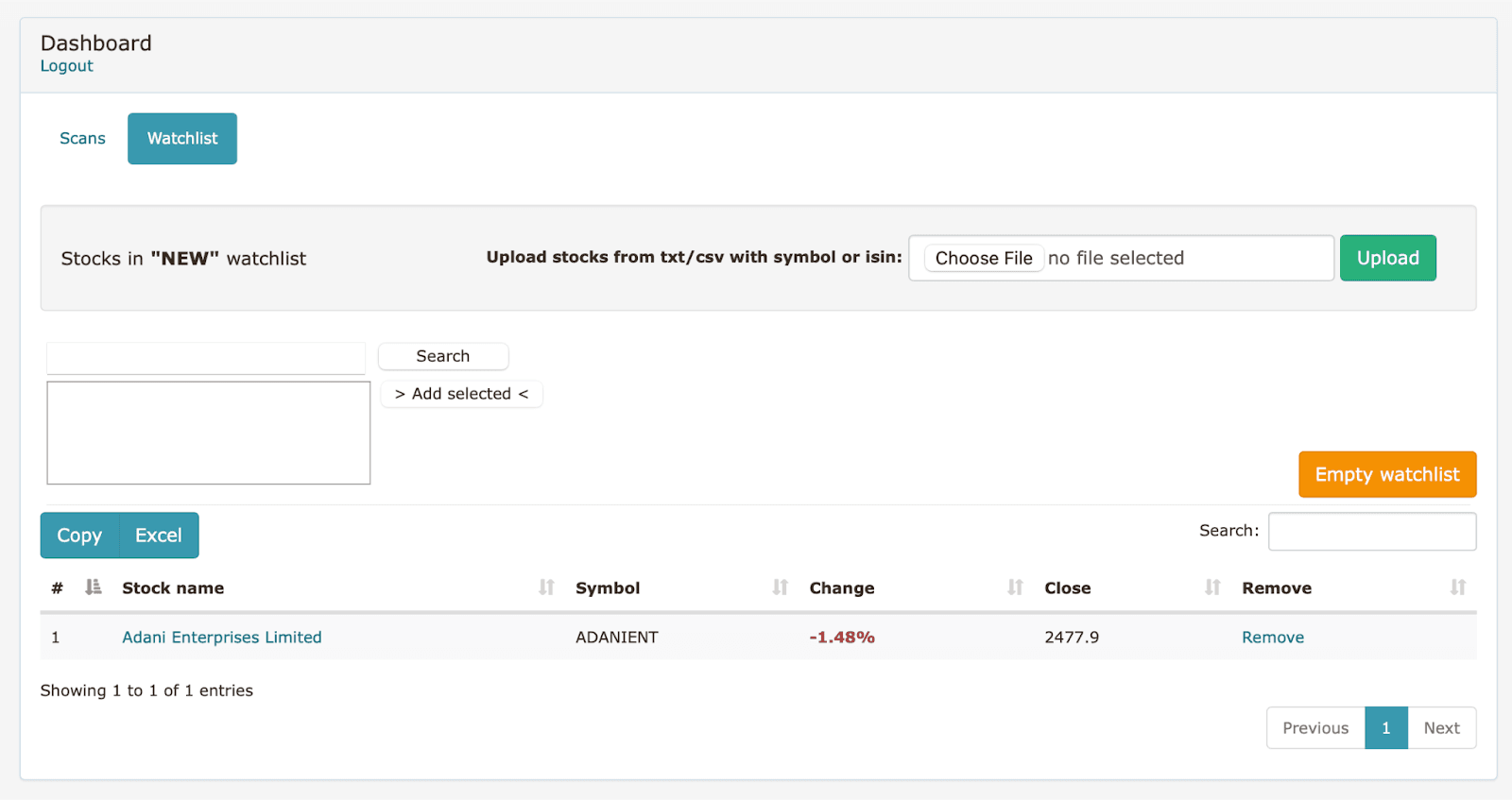
Task: Go to Next page of entries
Action: pos(1441,728)
